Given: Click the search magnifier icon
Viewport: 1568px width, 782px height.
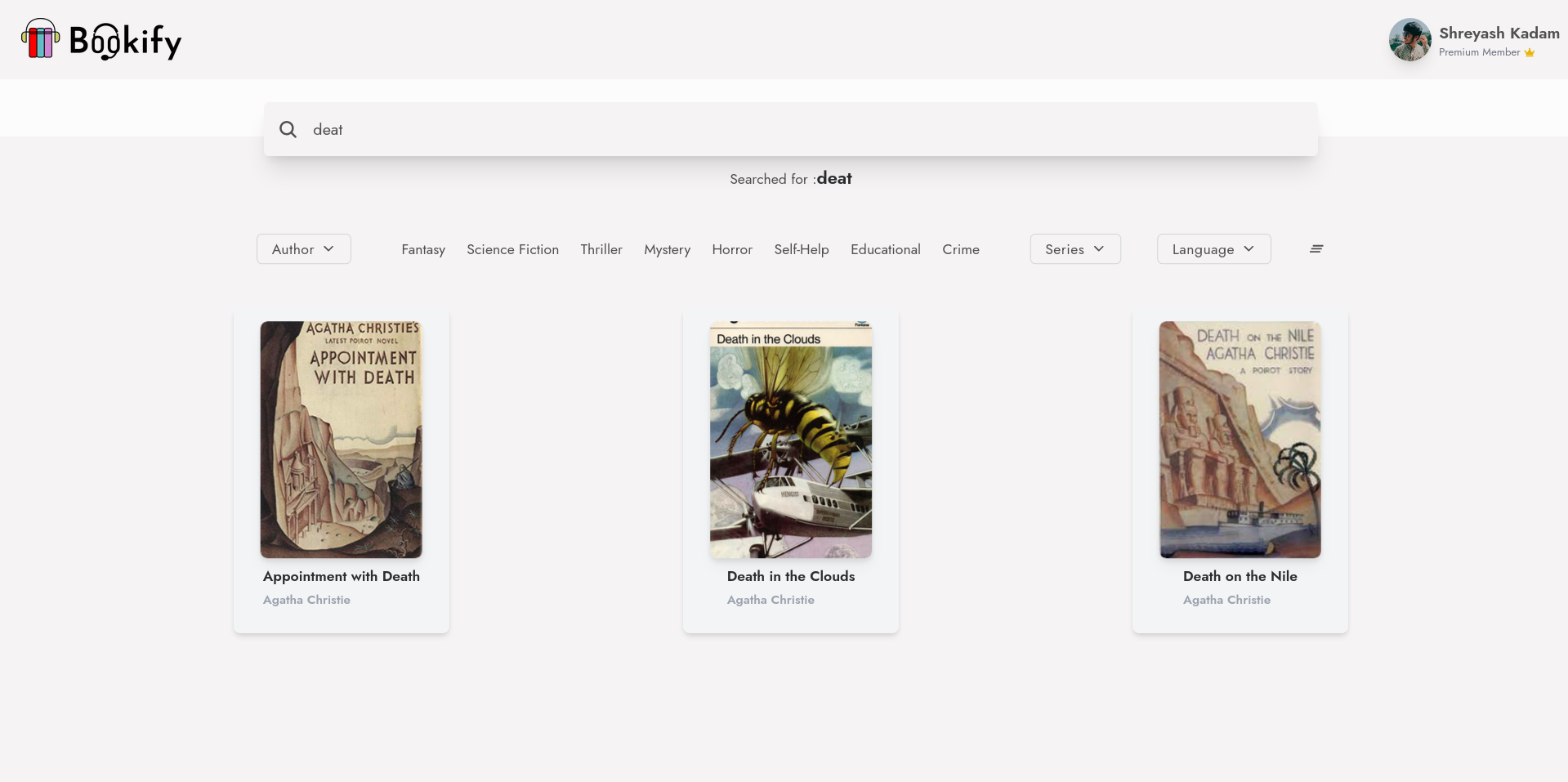Looking at the screenshot, I should click(x=288, y=129).
